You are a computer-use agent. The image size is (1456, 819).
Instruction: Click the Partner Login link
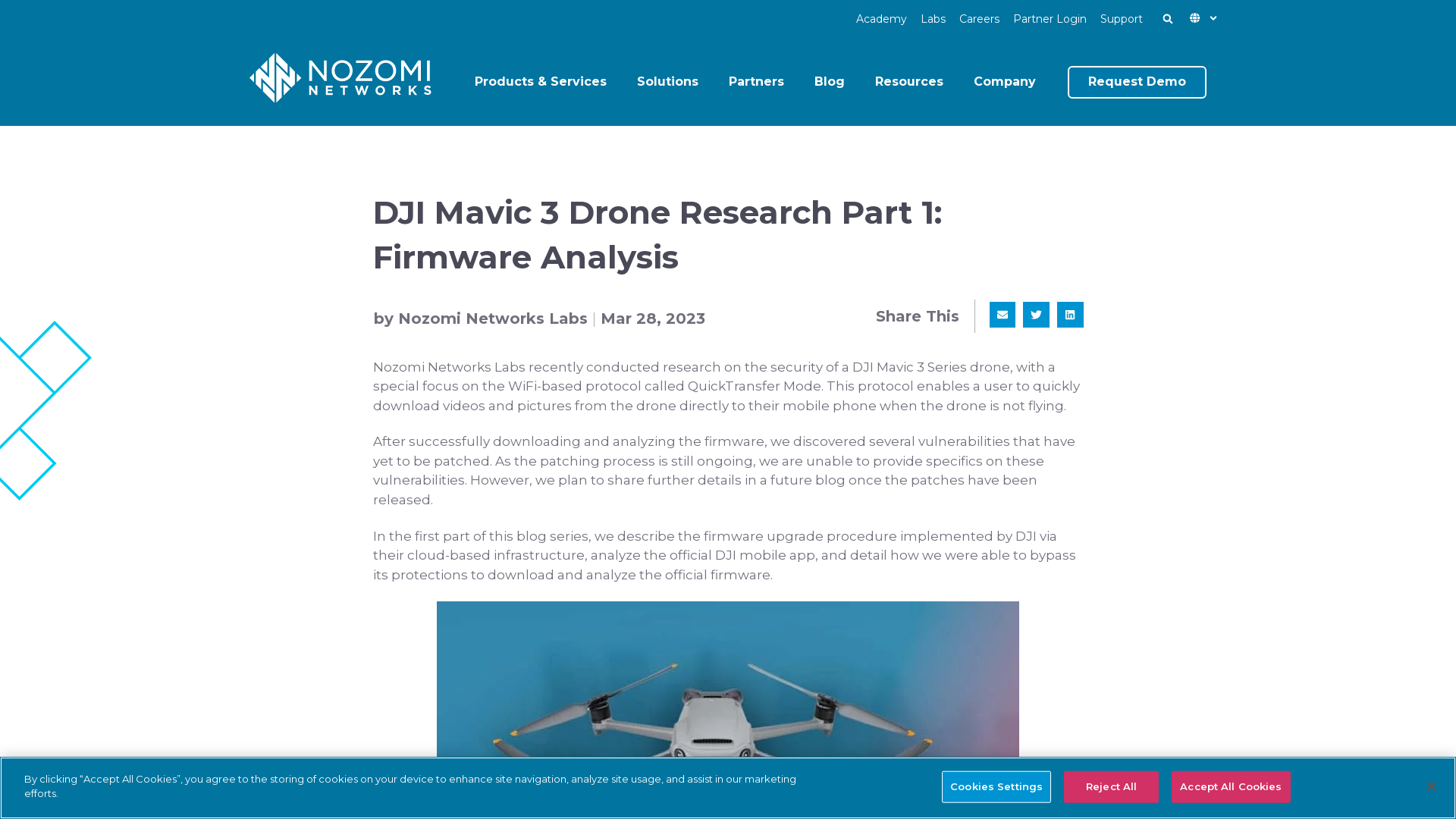[x=1049, y=19]
